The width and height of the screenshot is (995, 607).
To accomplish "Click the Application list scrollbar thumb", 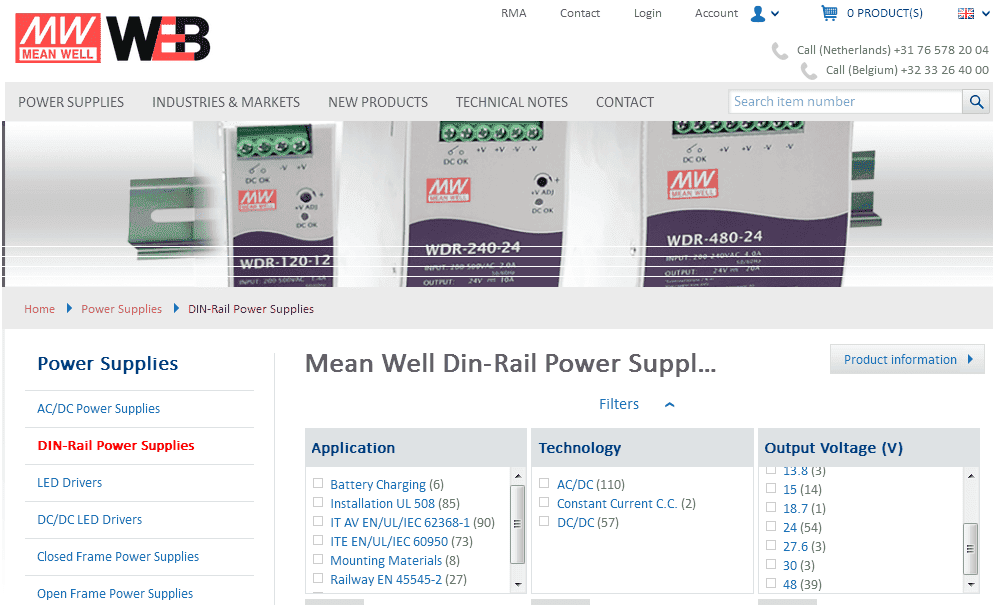I will (518, 524).
